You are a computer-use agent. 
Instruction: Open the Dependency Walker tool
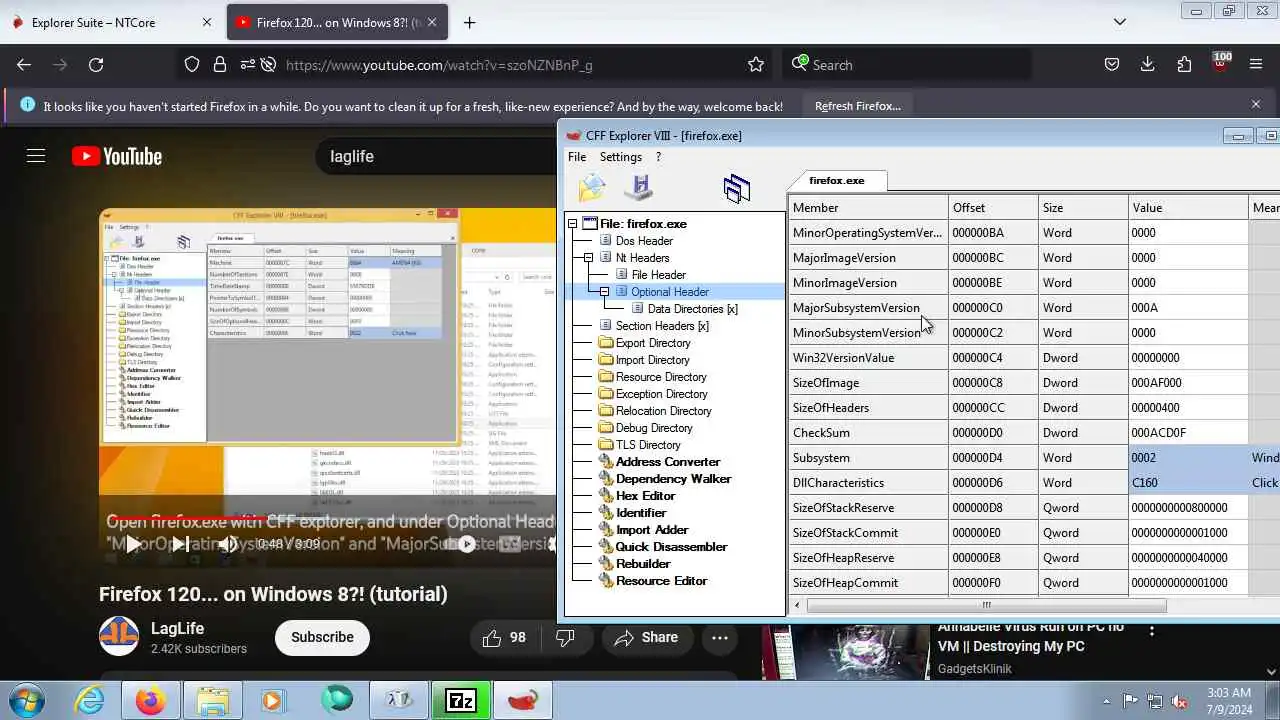coord(673,479)
